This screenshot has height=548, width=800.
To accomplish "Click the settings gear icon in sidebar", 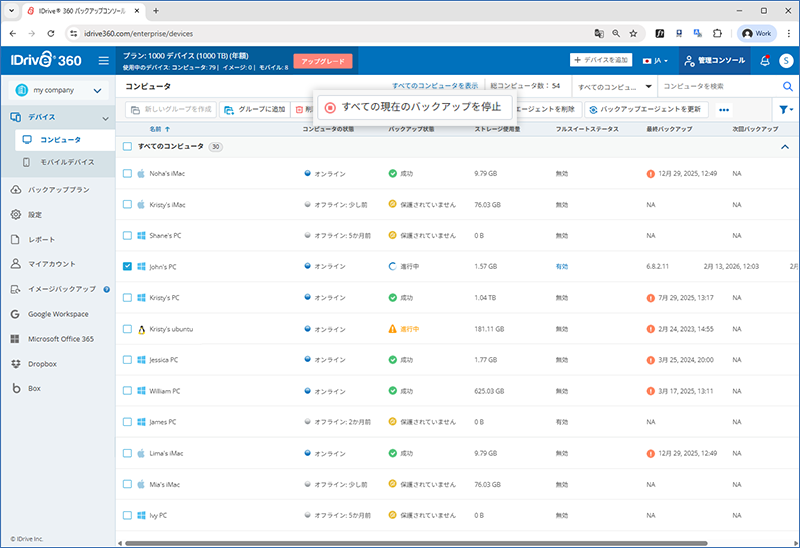I will (x=16, y=214).
